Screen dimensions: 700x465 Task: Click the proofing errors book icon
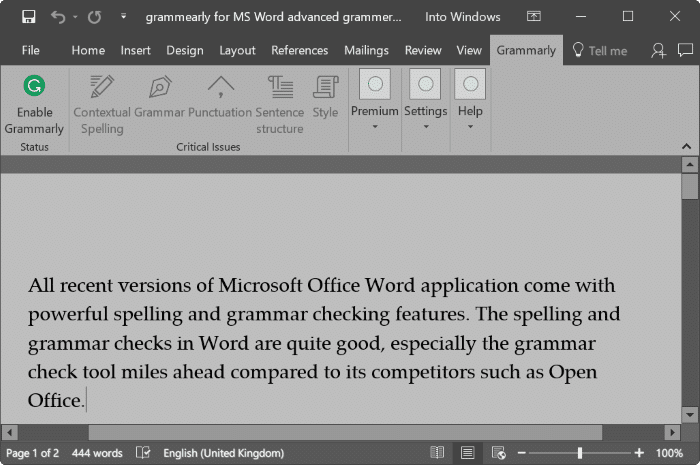143,453
